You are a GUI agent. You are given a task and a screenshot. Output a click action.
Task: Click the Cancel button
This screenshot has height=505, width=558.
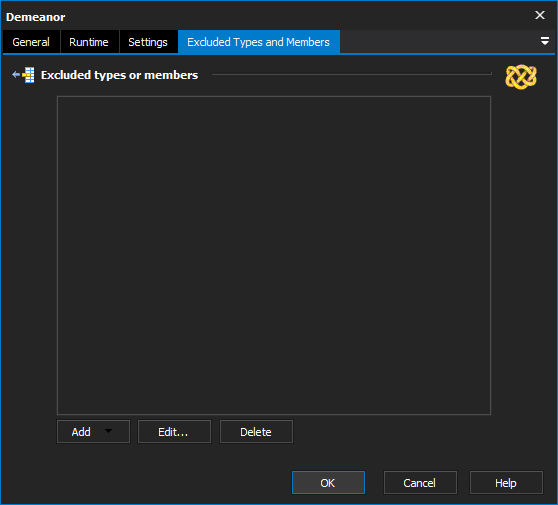click(420, 483)
